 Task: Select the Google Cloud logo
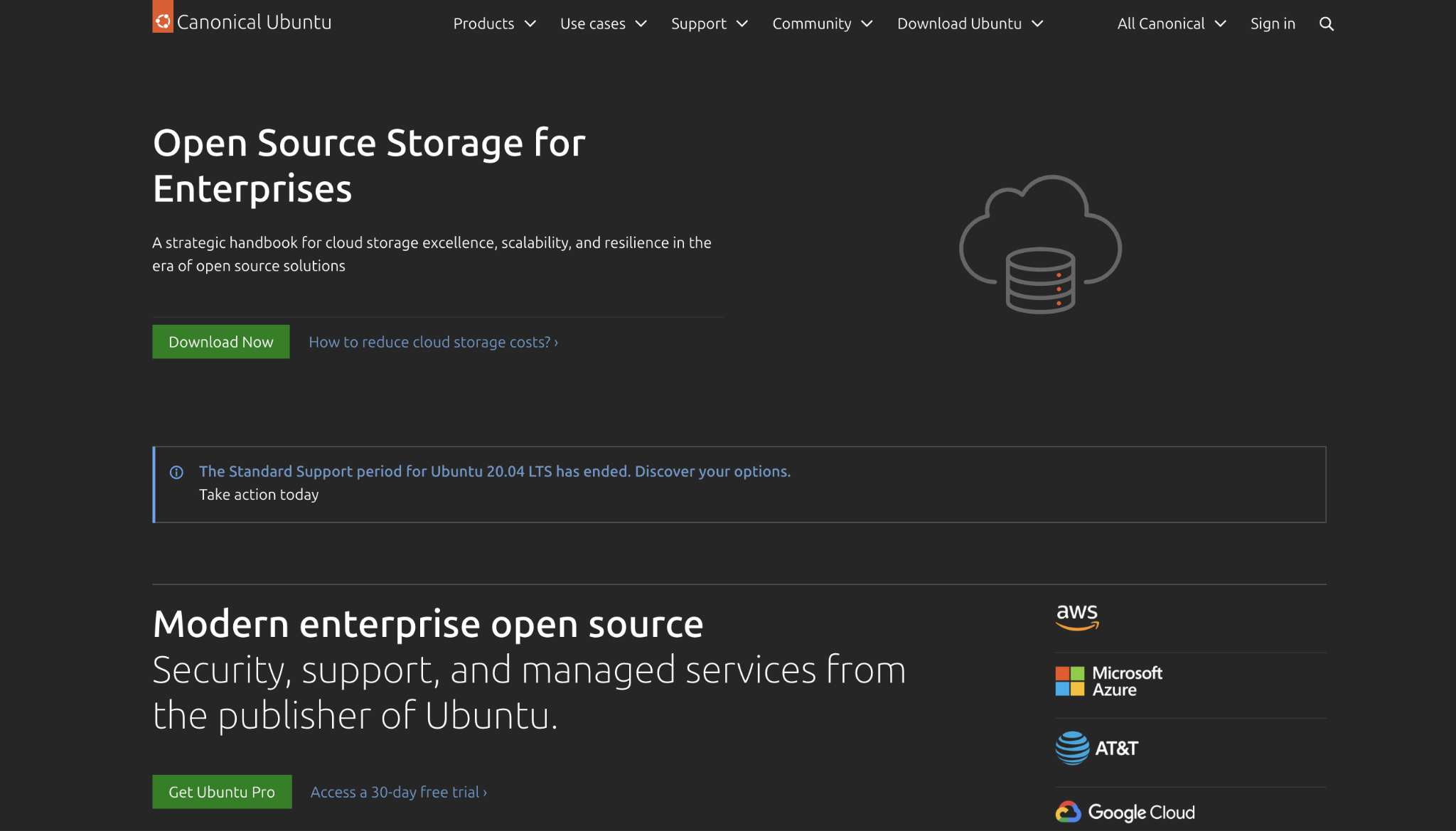click(x=1124, y=812)
